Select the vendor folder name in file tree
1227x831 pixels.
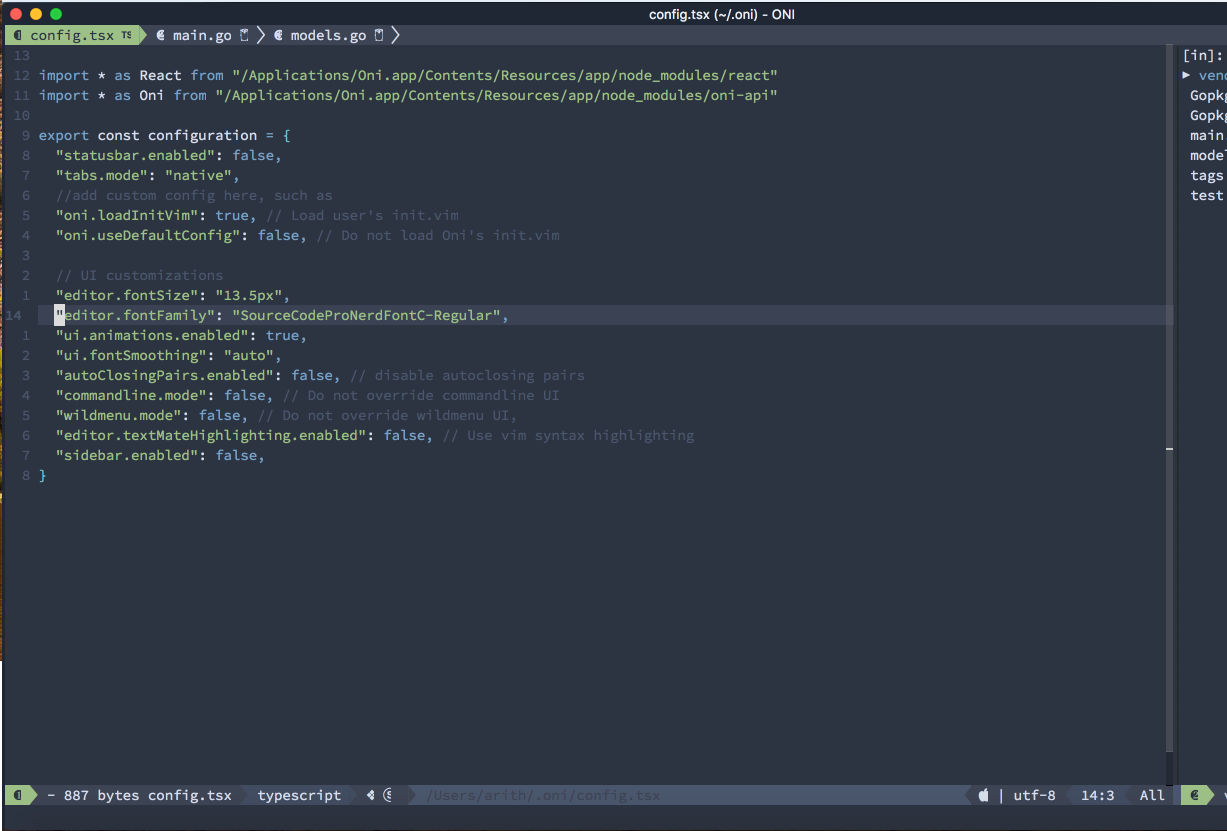[1212, 75]
